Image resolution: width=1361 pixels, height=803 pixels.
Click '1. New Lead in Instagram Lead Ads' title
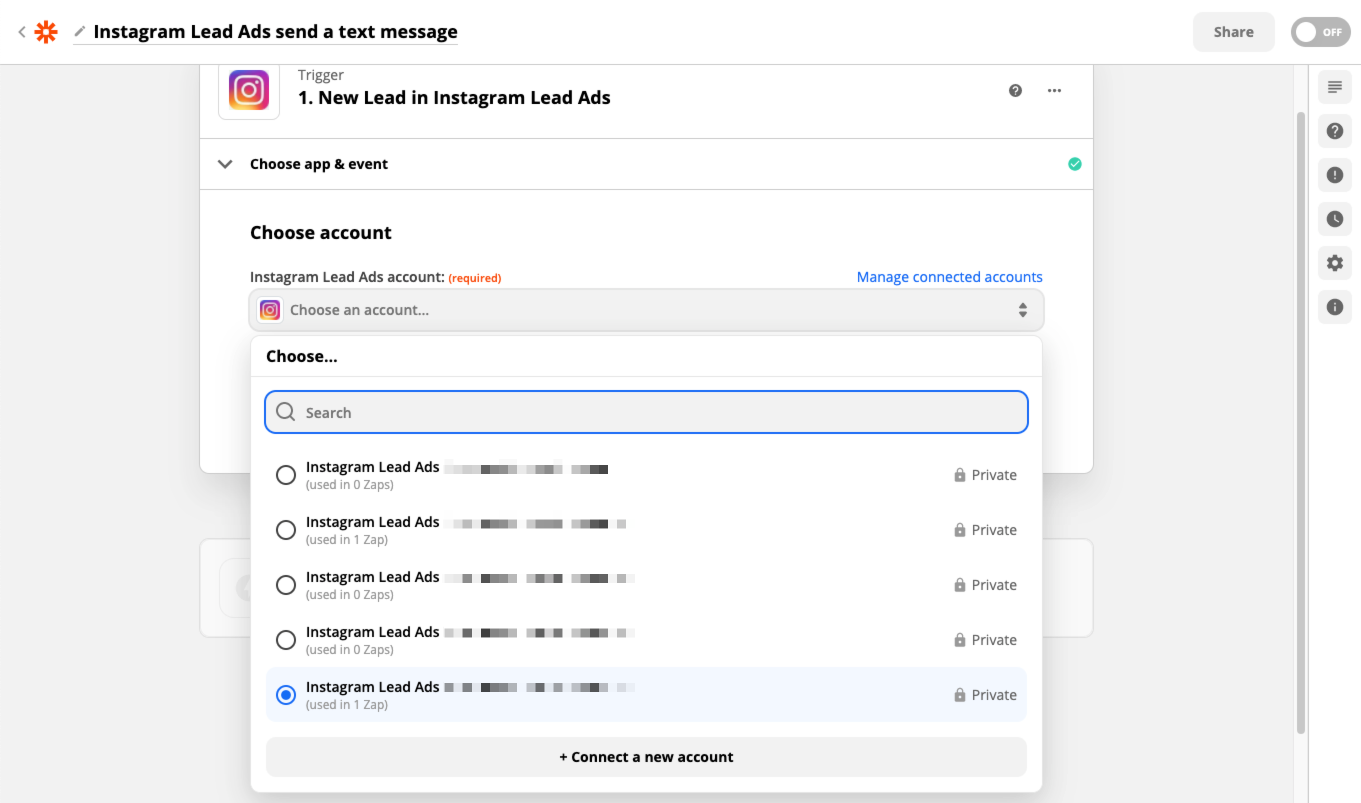tap(454, 98)
